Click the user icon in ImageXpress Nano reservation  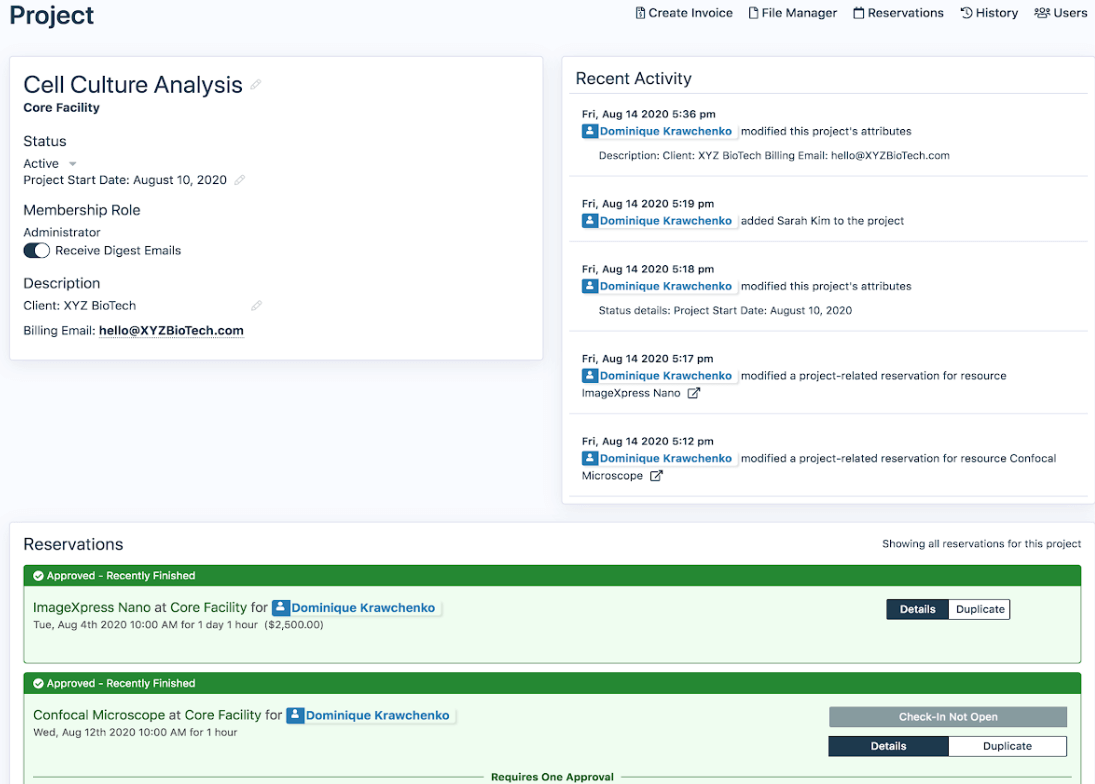(x=281, y=607)
